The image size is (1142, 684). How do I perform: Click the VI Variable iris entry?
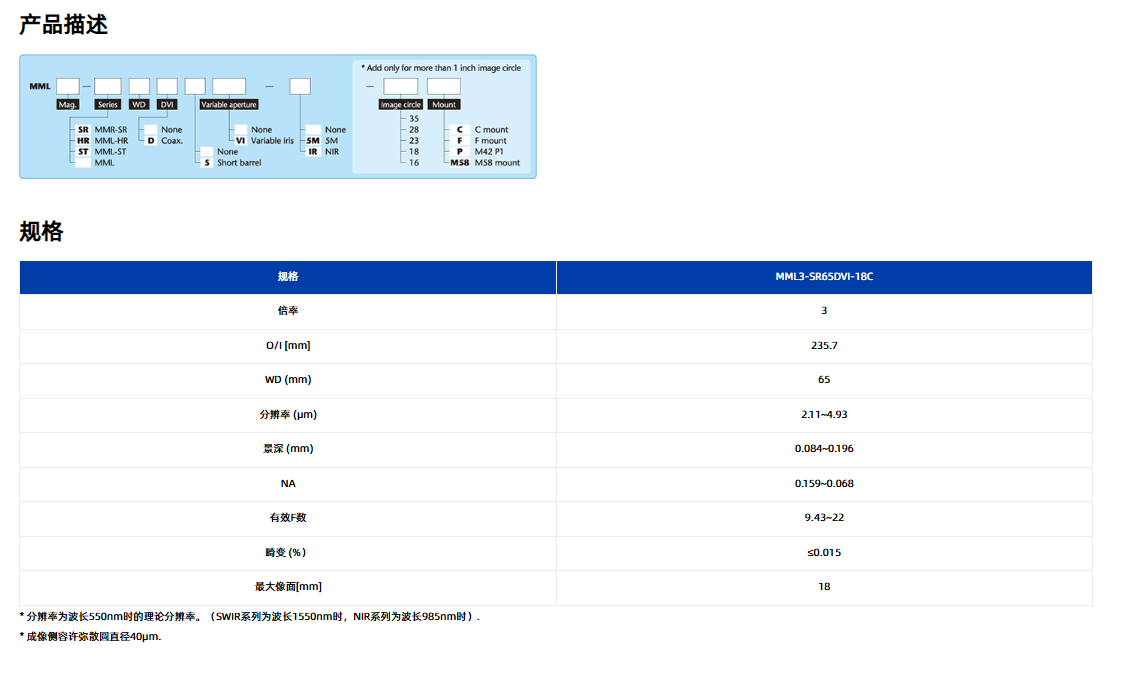click(264, 141)
